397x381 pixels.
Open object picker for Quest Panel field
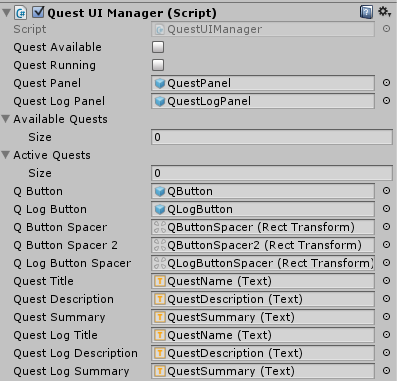[x=386, y=83]
